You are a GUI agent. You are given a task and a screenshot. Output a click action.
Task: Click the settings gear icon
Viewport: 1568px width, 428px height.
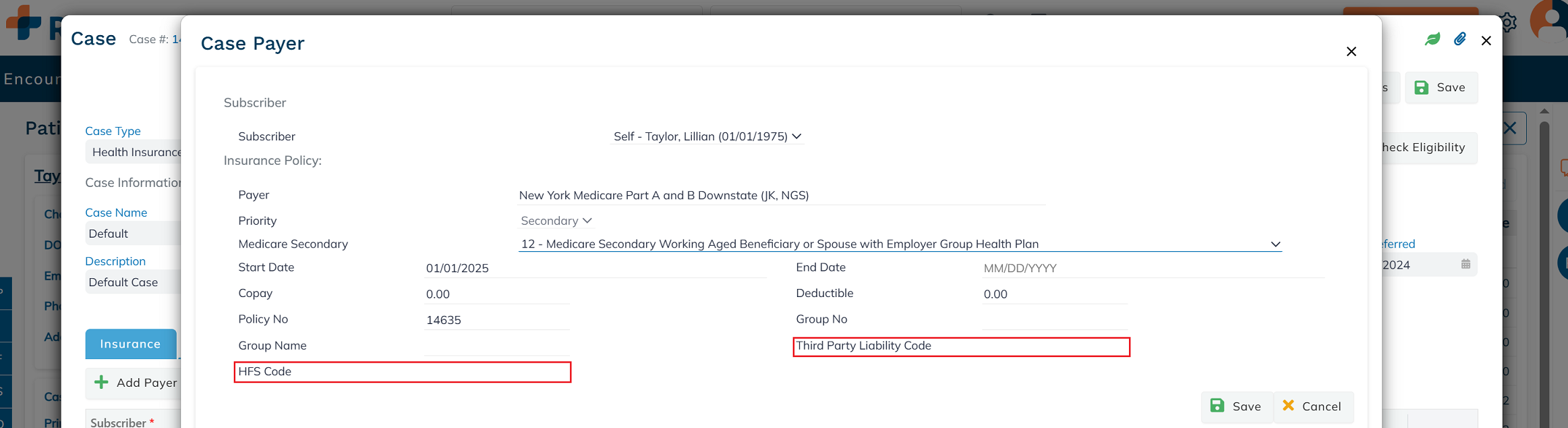click(x=1508, y=23)
